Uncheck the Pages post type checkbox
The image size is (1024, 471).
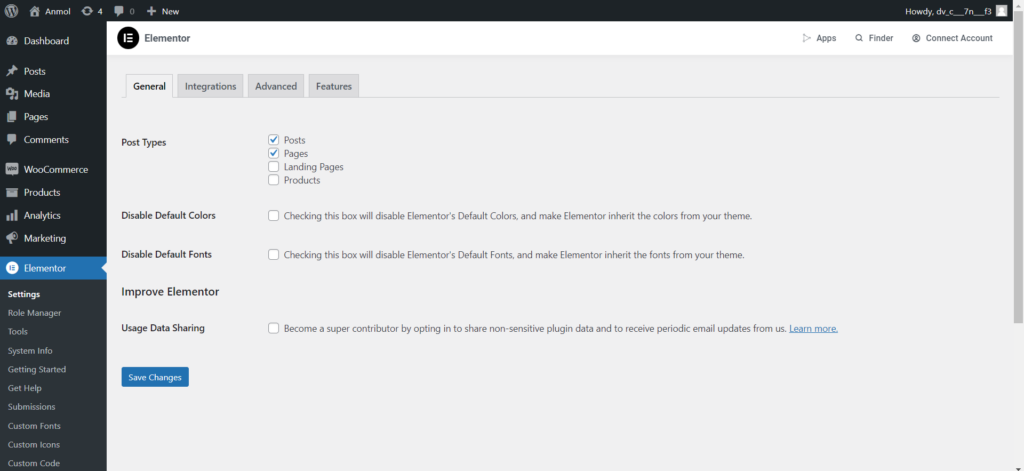pyautogui.click(x=274, y=153)
